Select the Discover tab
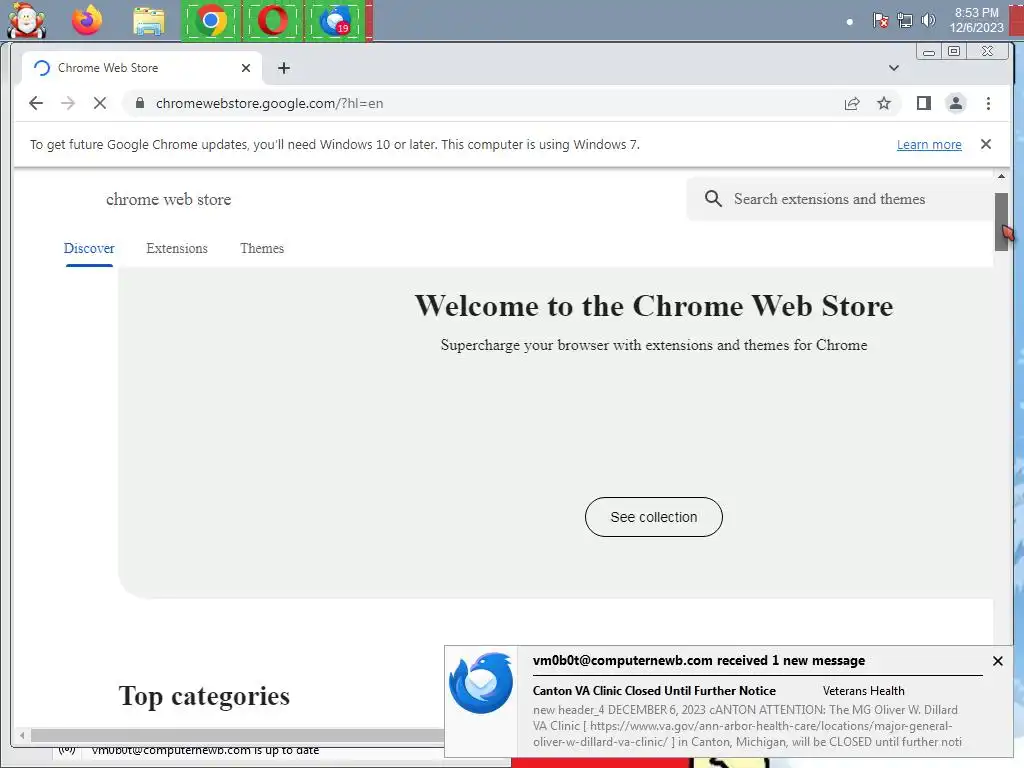Image resolution: width=1024 pixels, height=768 pixels. click(x=89, y=248)
